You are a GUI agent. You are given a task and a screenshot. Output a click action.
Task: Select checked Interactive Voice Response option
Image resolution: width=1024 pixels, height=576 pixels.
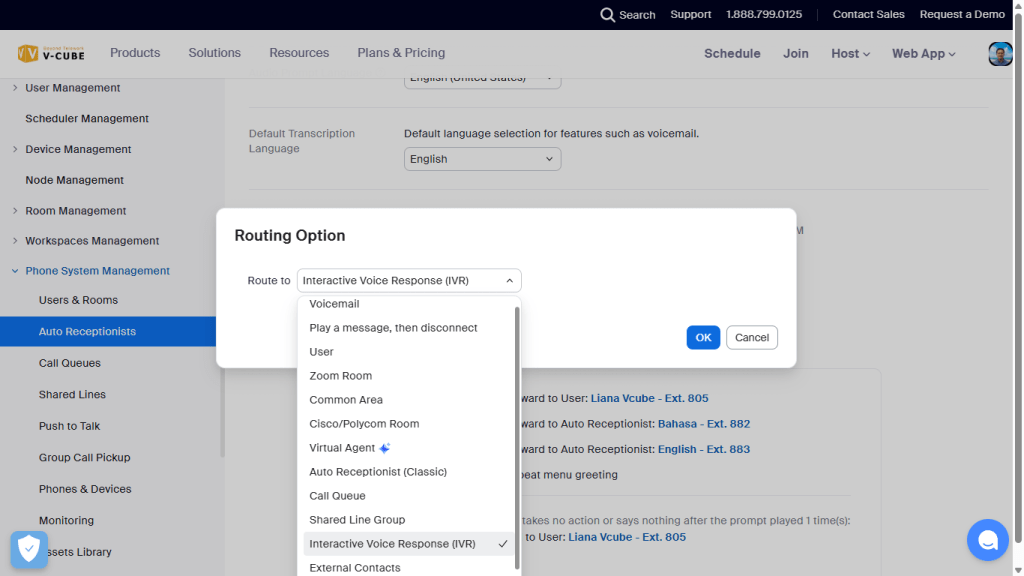click(x=392, y=544)
